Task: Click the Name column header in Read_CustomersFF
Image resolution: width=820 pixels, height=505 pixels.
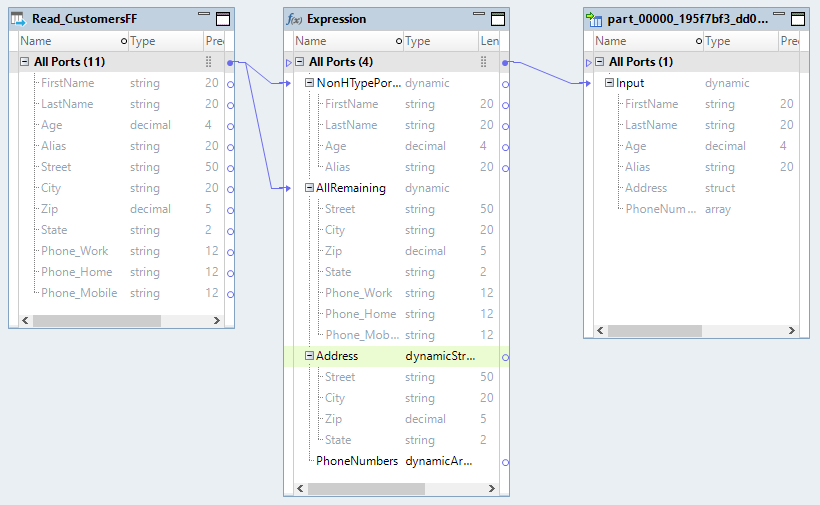Action: 36,41
